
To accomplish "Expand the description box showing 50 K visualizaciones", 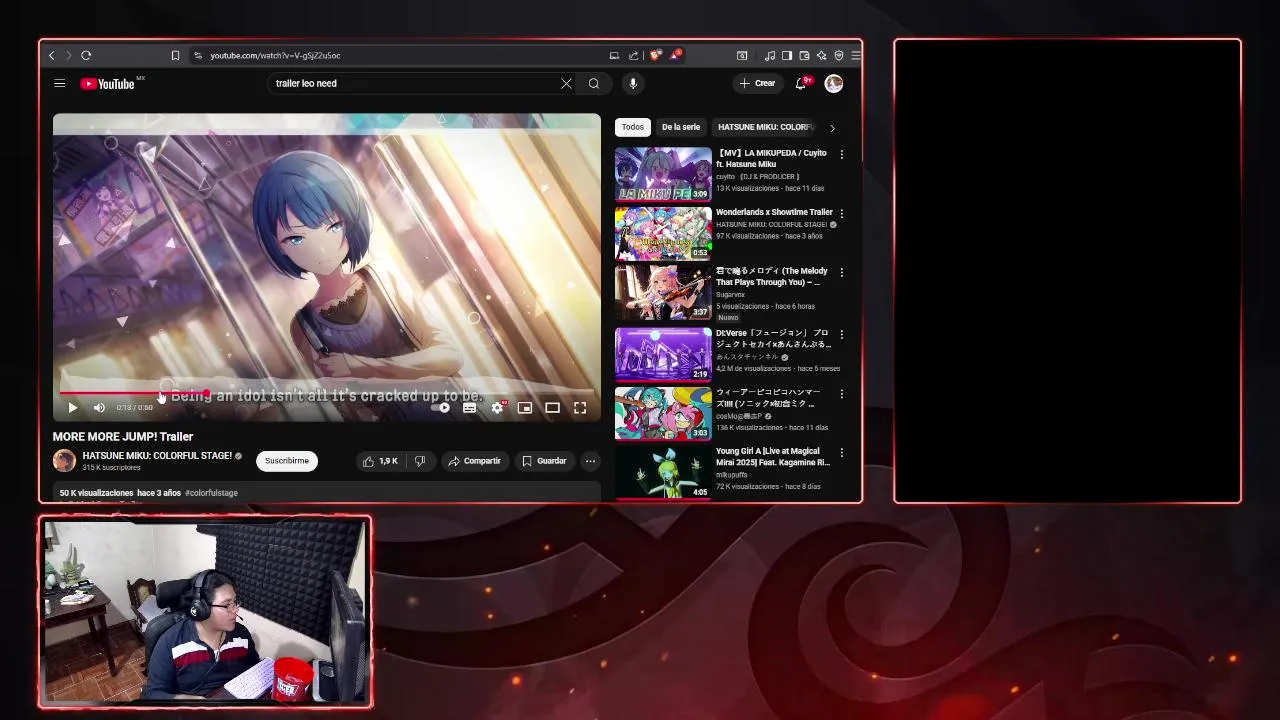I will (x=327, y=493).
